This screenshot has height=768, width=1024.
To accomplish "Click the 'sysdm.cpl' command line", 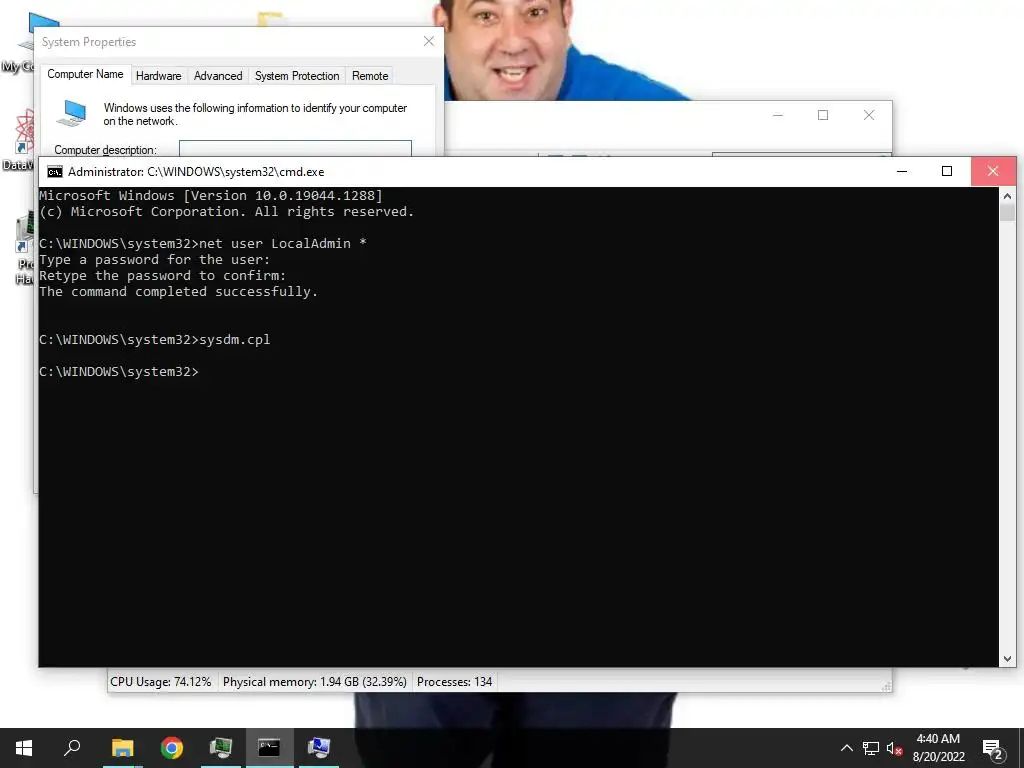I will [155, 340].
